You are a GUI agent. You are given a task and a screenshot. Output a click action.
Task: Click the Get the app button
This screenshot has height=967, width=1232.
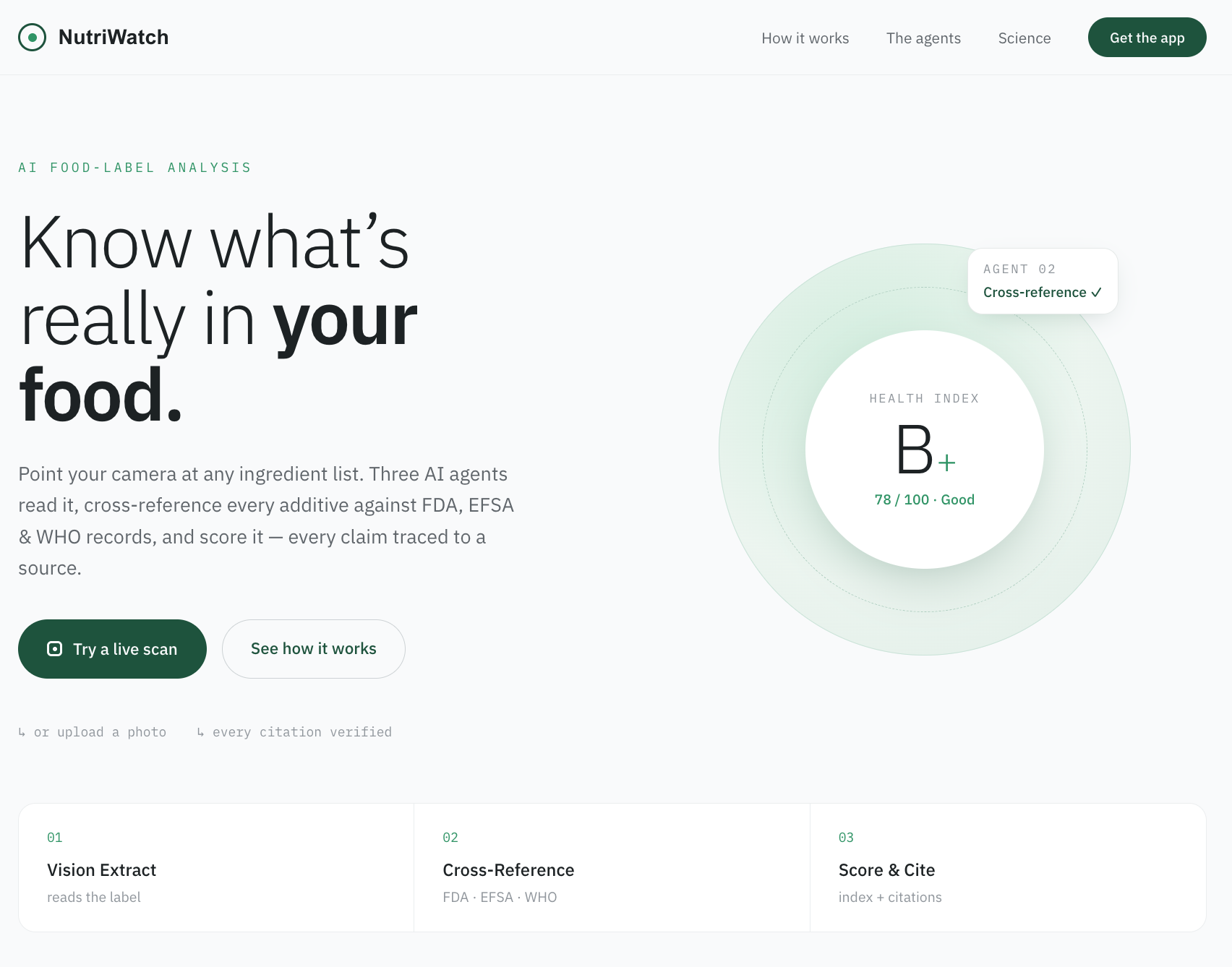(1147, 38)
